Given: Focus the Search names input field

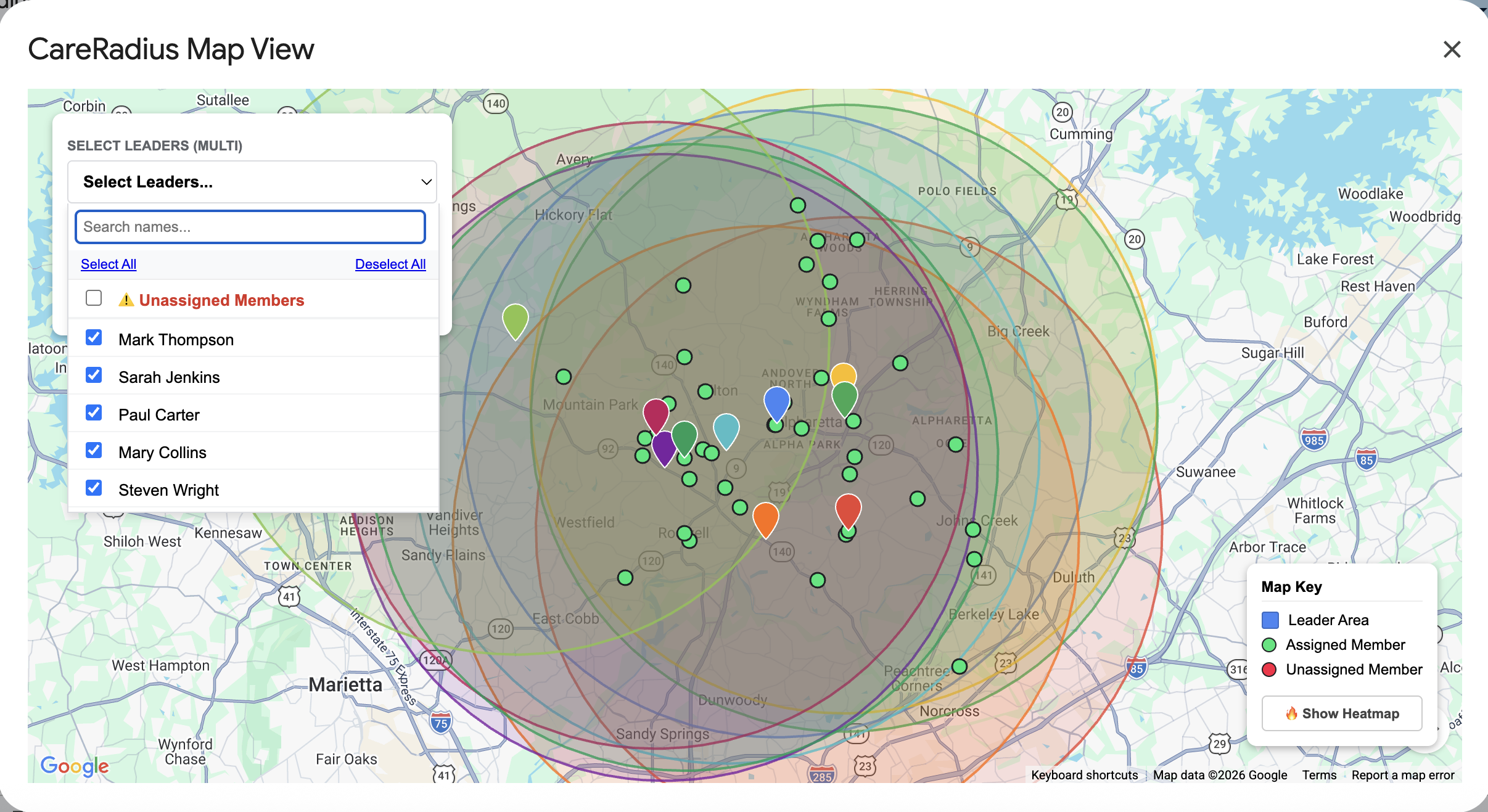Looking at the screenshot, I should pyautogui.click(x=250, y=227).
